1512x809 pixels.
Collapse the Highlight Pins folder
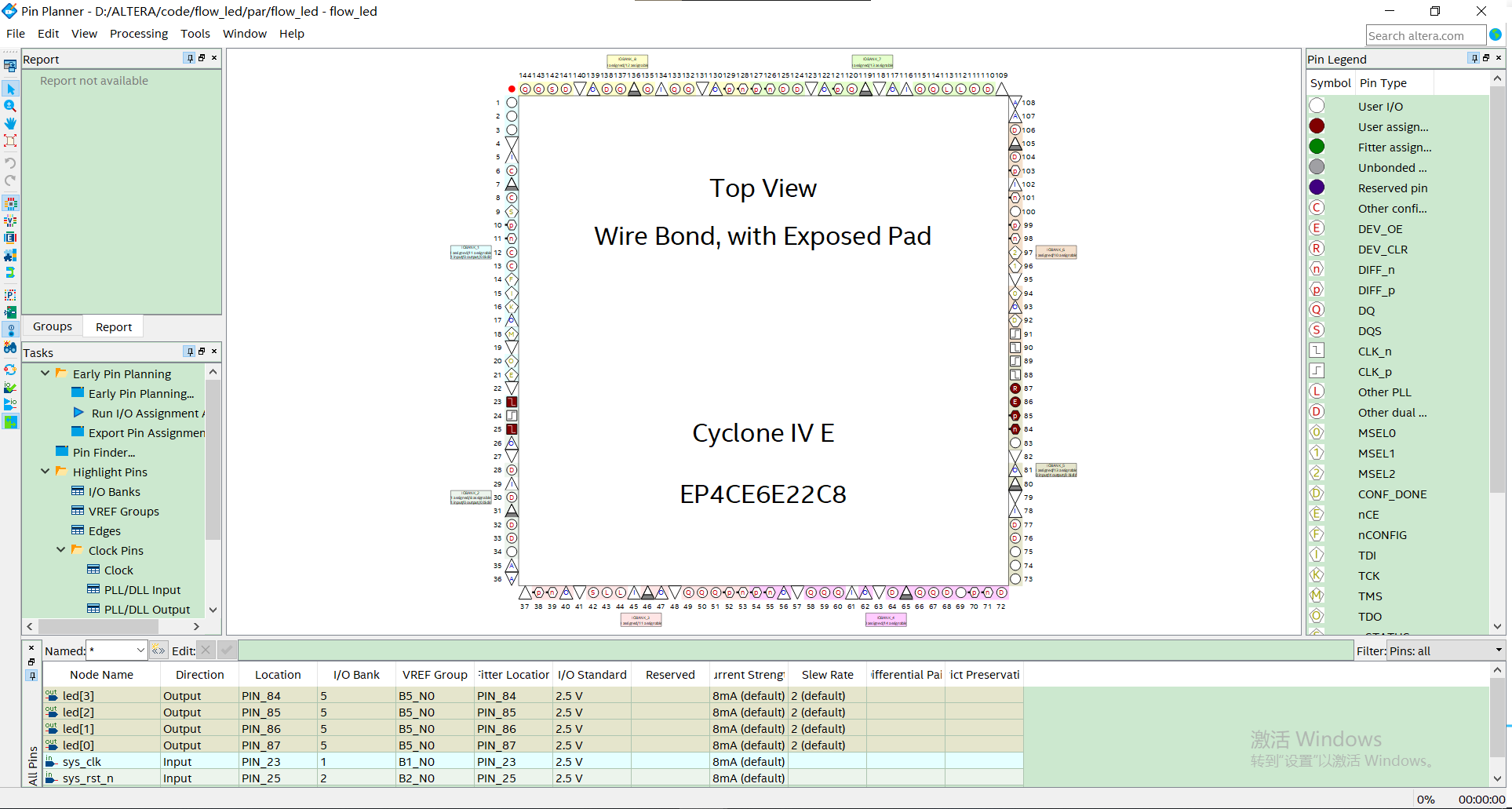pyautogui.click(x=45, y=472)
